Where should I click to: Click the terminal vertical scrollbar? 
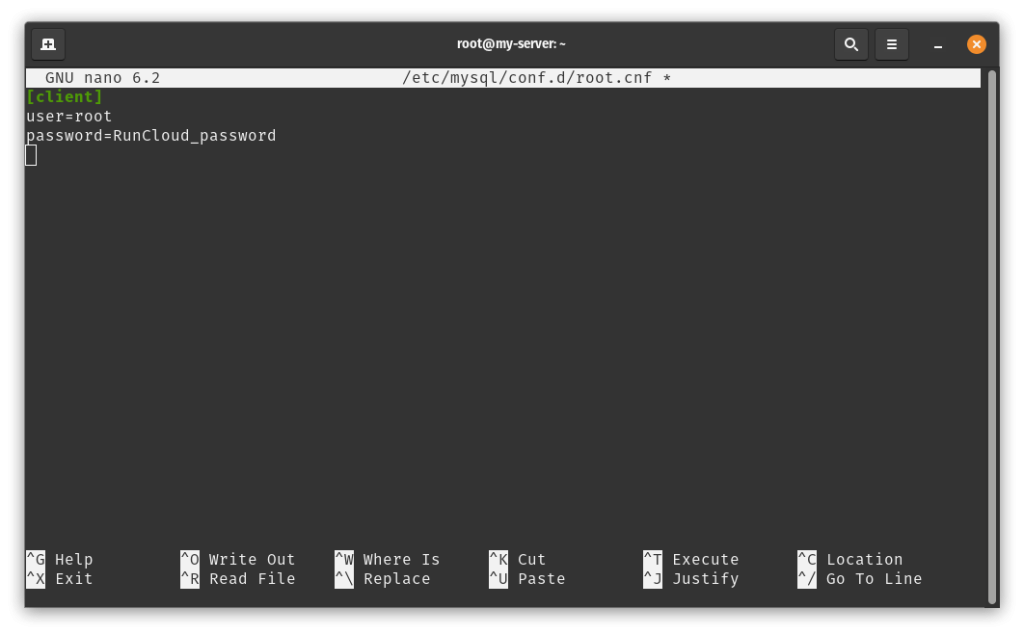(x=992, y=337)
